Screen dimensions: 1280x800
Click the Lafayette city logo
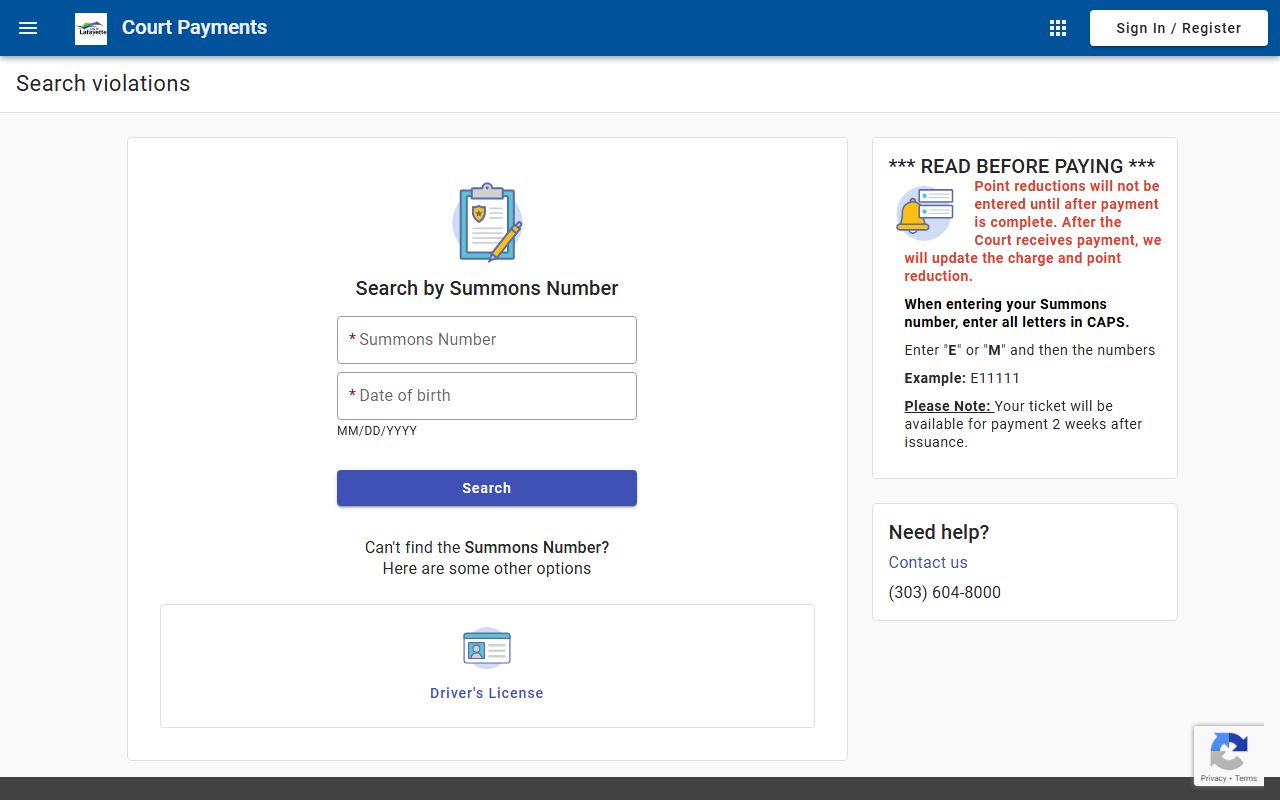[x=91, y=29]
